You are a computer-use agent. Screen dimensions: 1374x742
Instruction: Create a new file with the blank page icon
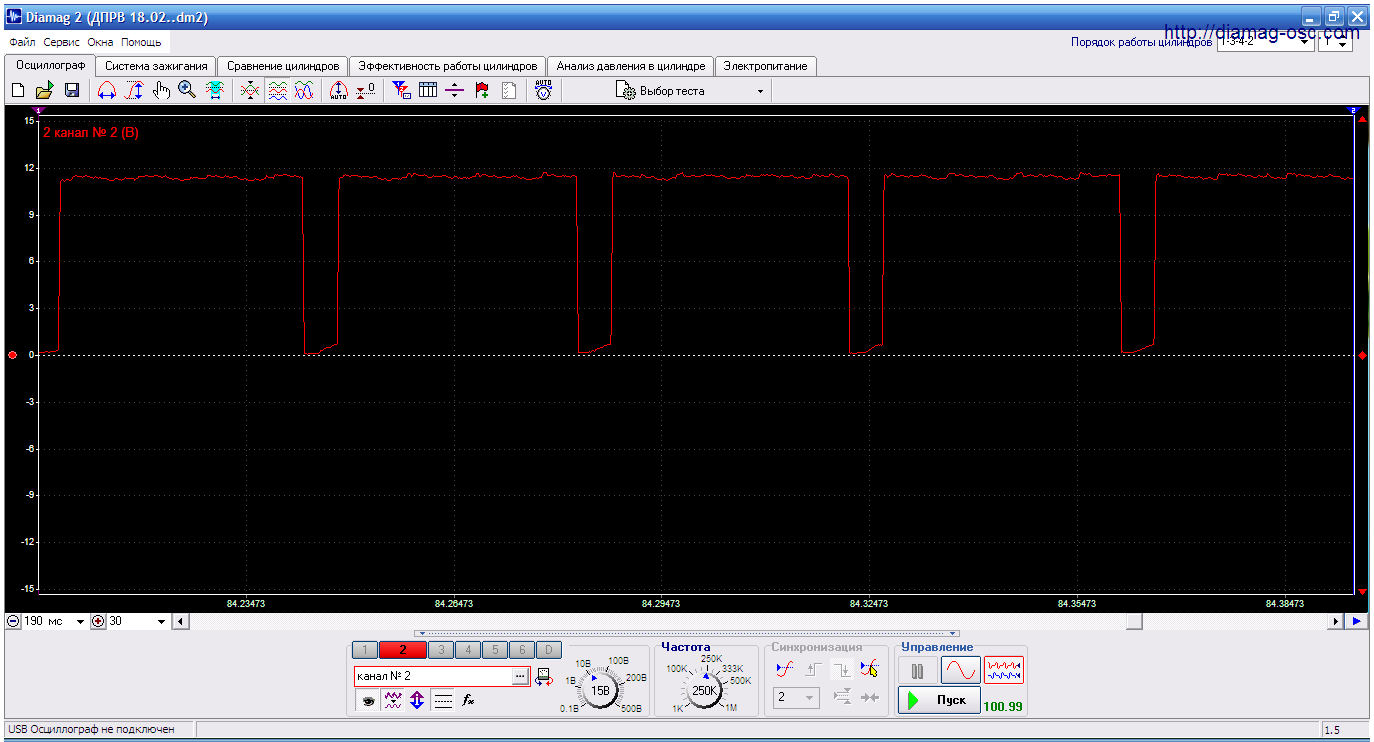point(18,91)
